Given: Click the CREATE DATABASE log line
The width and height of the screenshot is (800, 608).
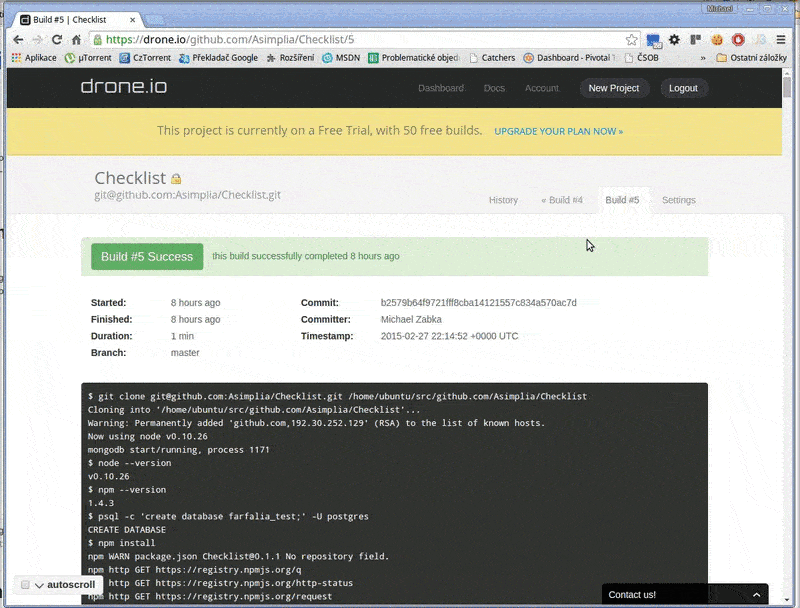Looking at the screenshot, I should click(127, 530).
